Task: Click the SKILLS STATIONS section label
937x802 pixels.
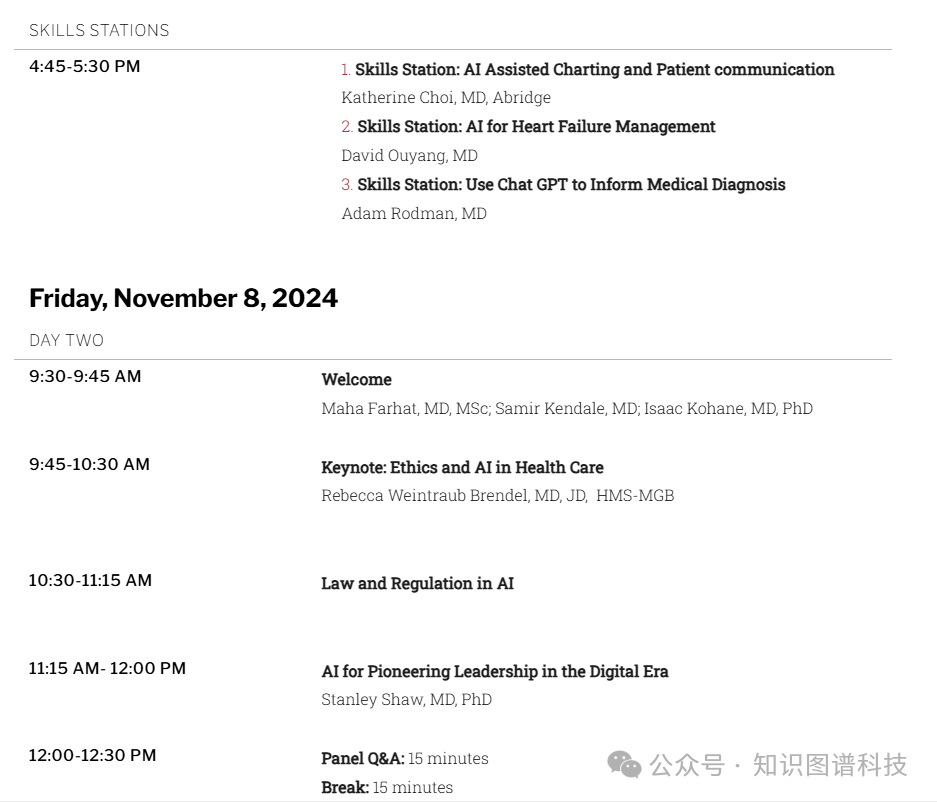Action: pos(99,30)
